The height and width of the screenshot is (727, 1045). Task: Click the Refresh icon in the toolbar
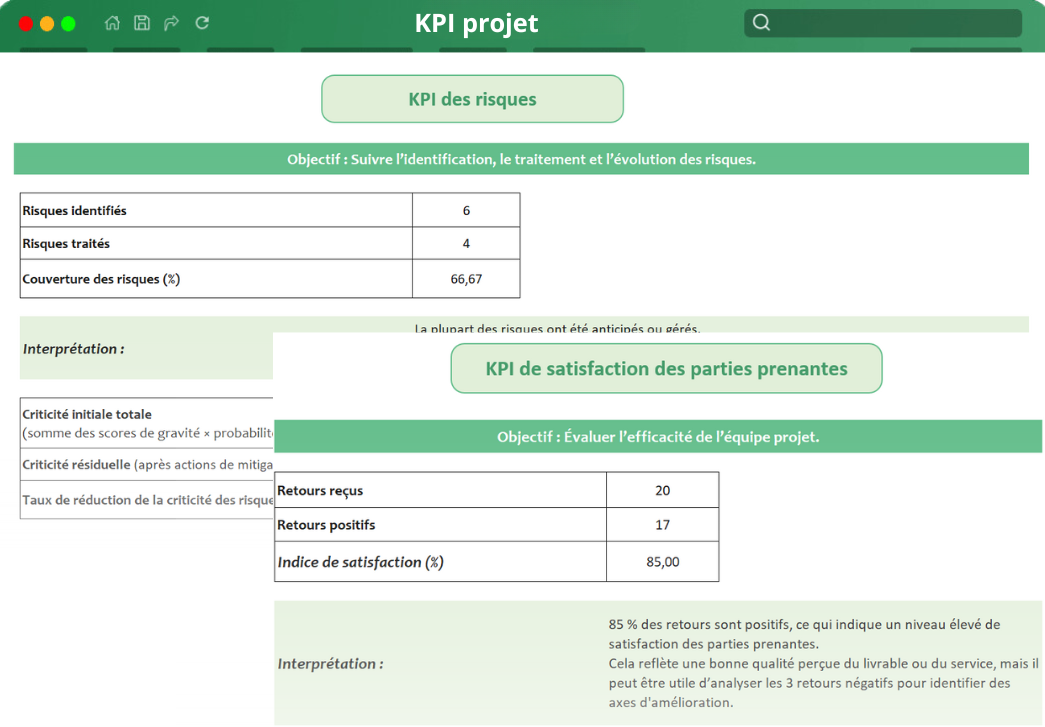coord(201,22)
